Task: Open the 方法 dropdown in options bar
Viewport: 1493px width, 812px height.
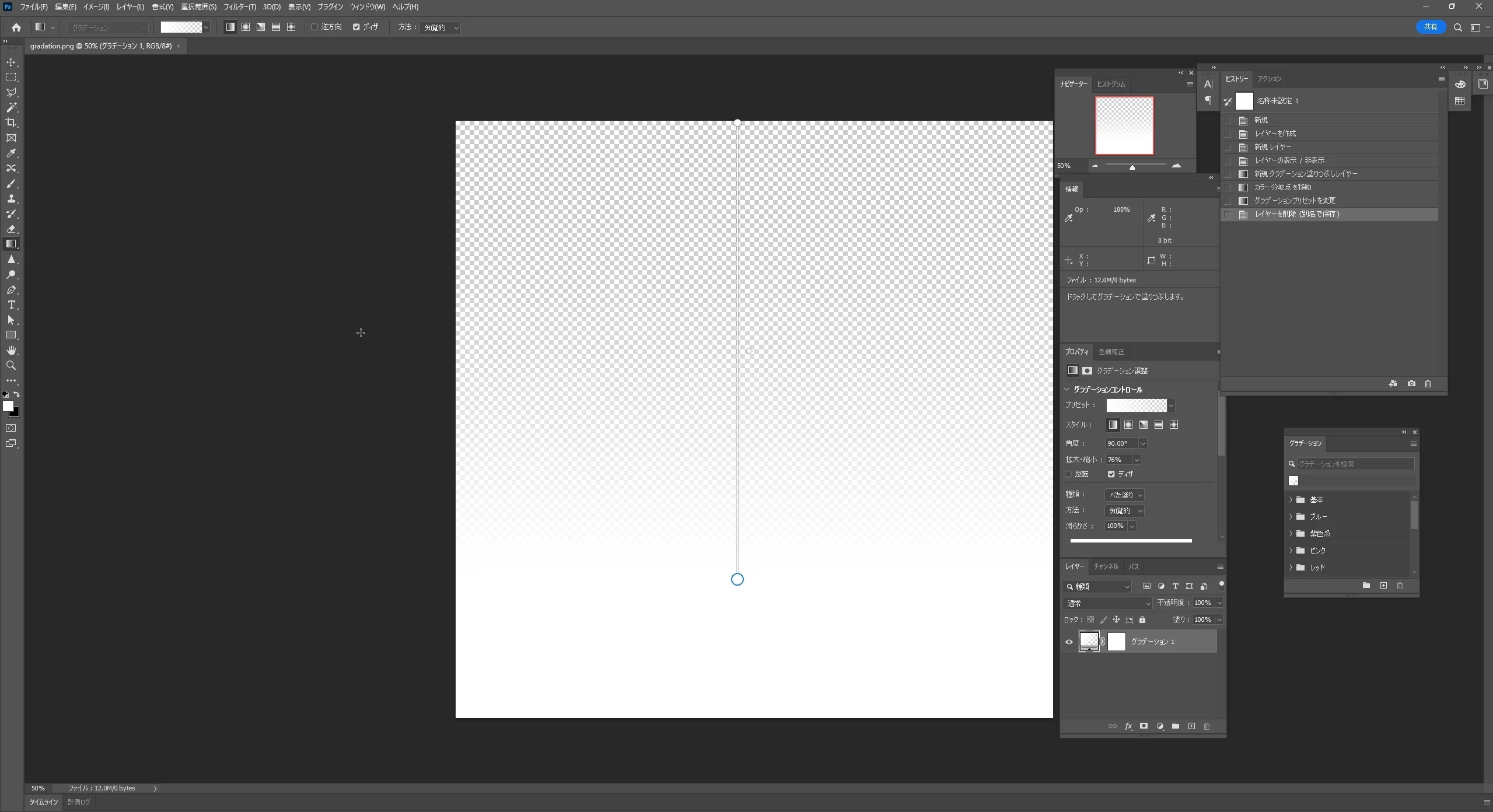Action: pos(440,27)
